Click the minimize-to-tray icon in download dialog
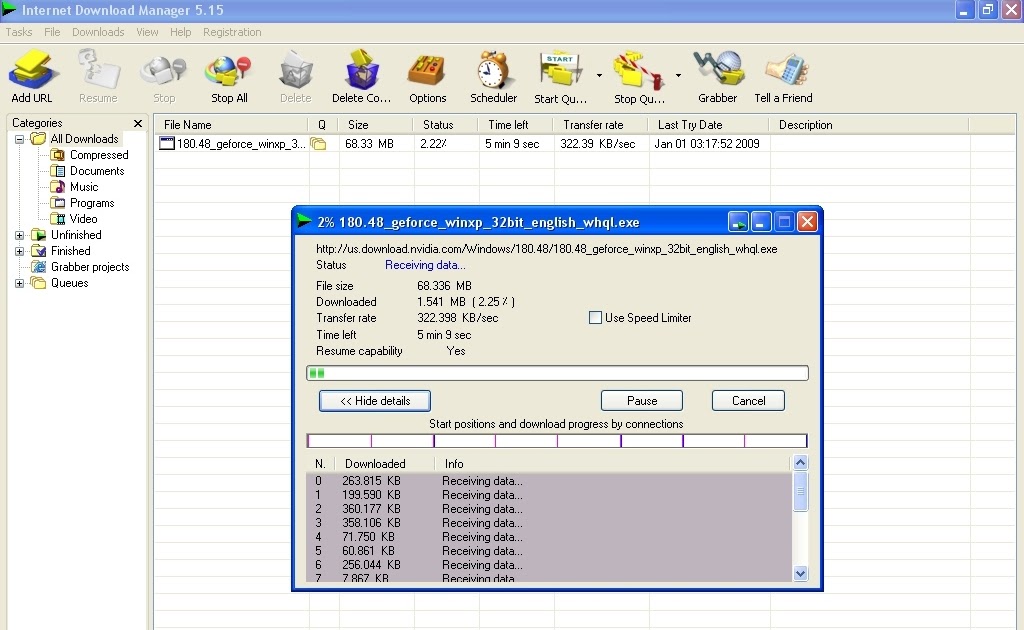The width and height of the screenshot is (1024, 630). (x=738, y=223)
